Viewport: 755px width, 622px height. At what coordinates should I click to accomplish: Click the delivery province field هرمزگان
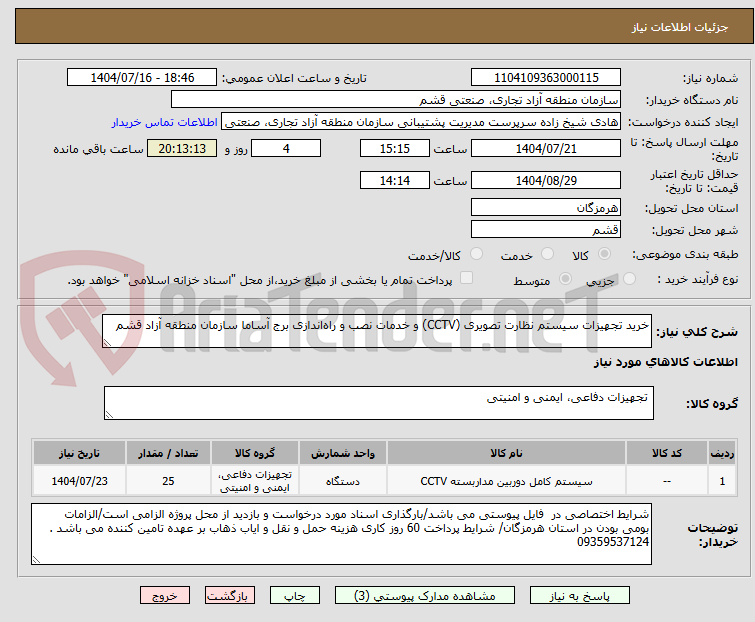point(546,207)
